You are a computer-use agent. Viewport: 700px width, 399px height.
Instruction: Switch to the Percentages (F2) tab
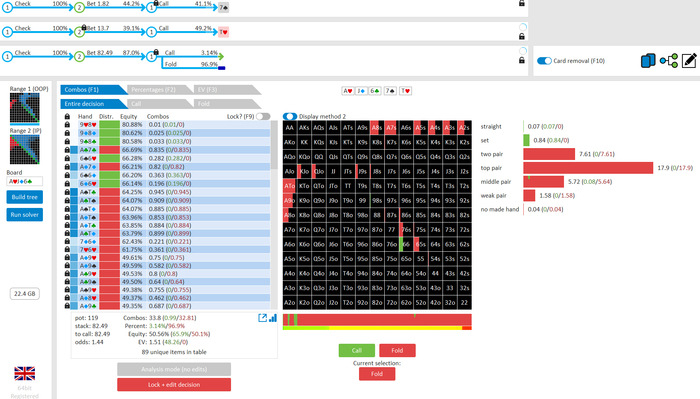(x=160, y=90)
